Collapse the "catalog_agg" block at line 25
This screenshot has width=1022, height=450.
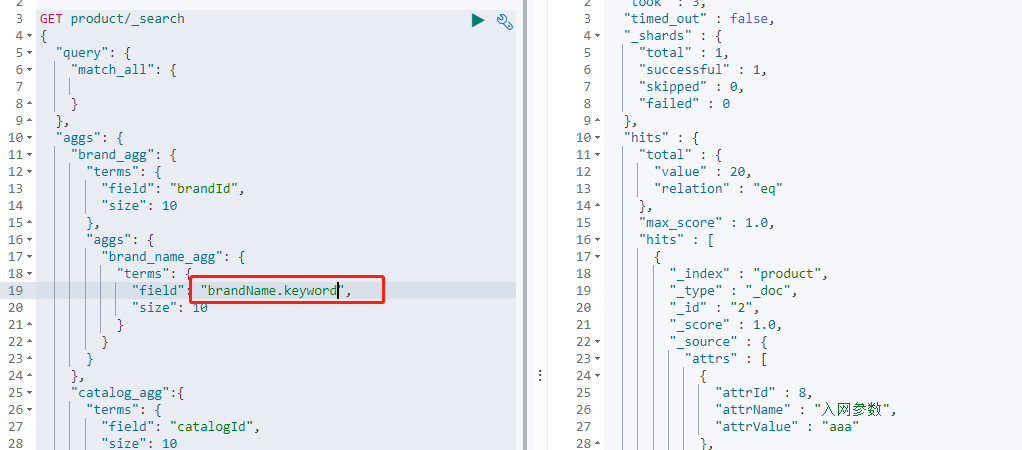click(29, 392)
